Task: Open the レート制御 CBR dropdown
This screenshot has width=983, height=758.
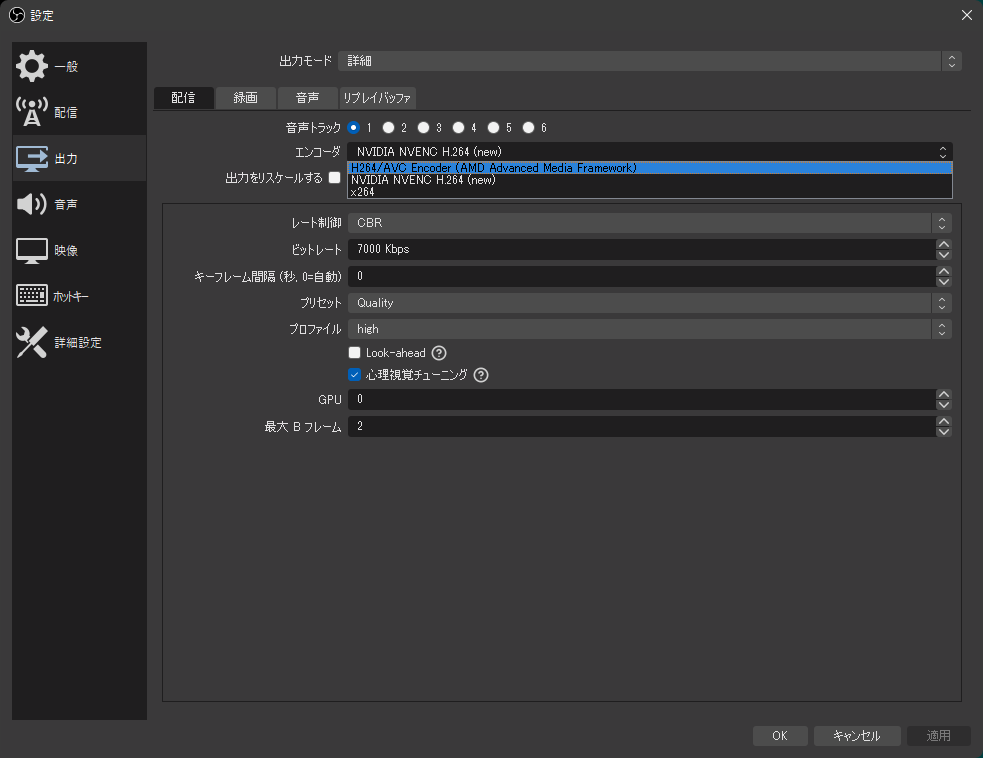Action: [x=650, y=223]
